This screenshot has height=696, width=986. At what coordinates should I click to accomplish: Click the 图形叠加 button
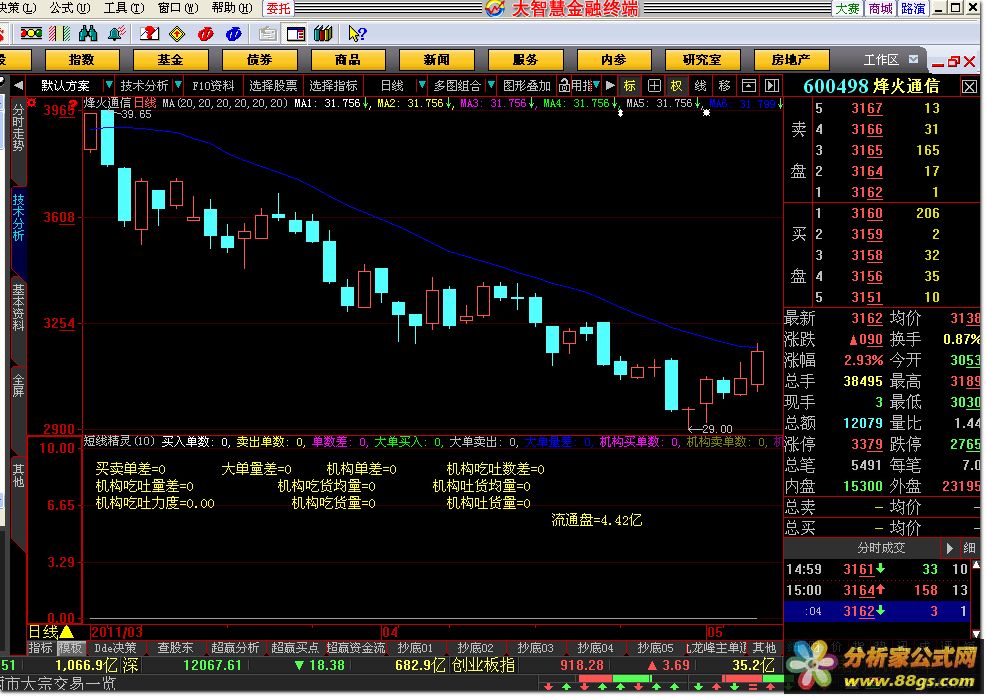(x=526, y=86)
